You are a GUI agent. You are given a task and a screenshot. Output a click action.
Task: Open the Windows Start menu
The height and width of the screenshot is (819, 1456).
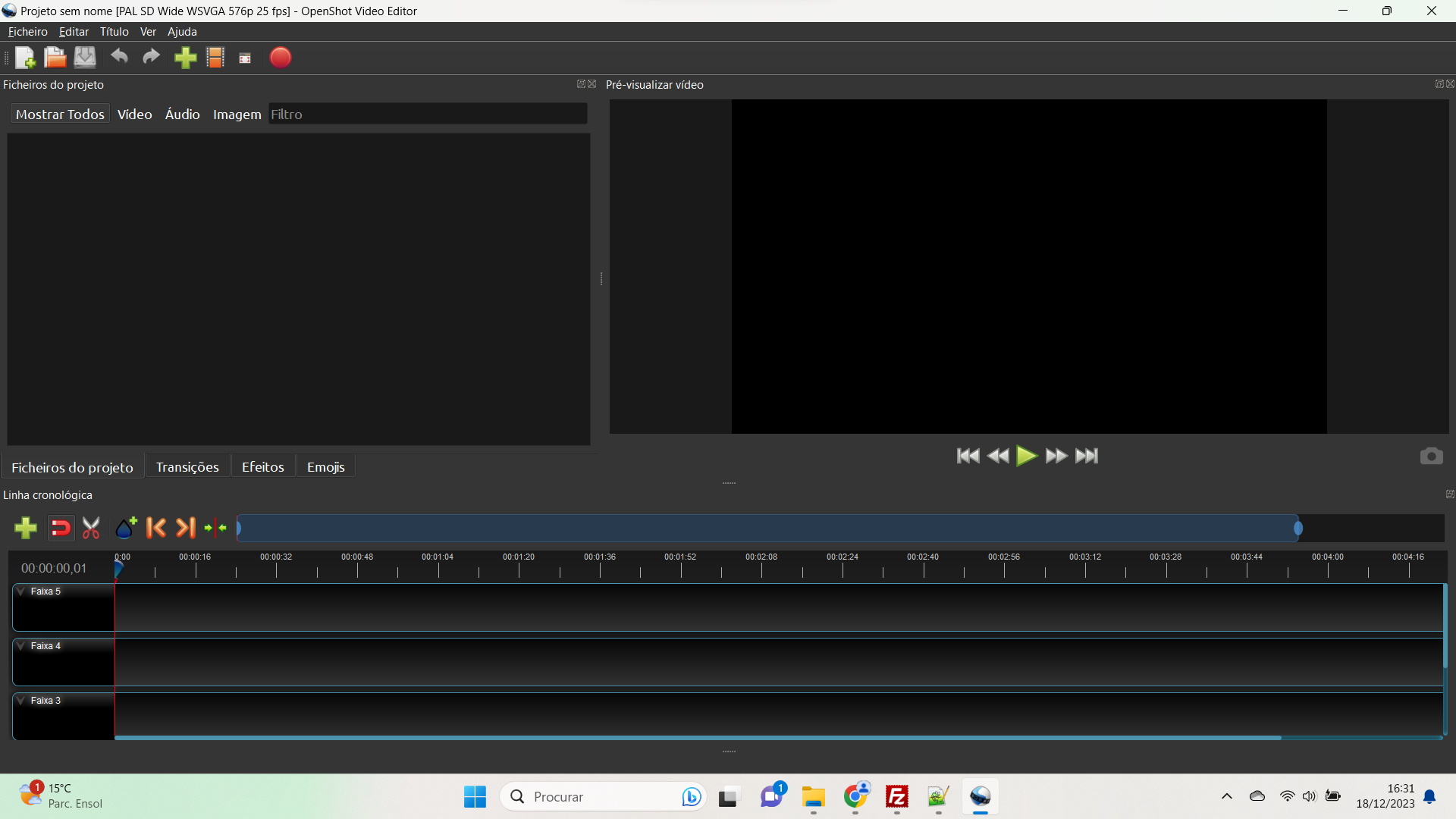coord(475,797)
